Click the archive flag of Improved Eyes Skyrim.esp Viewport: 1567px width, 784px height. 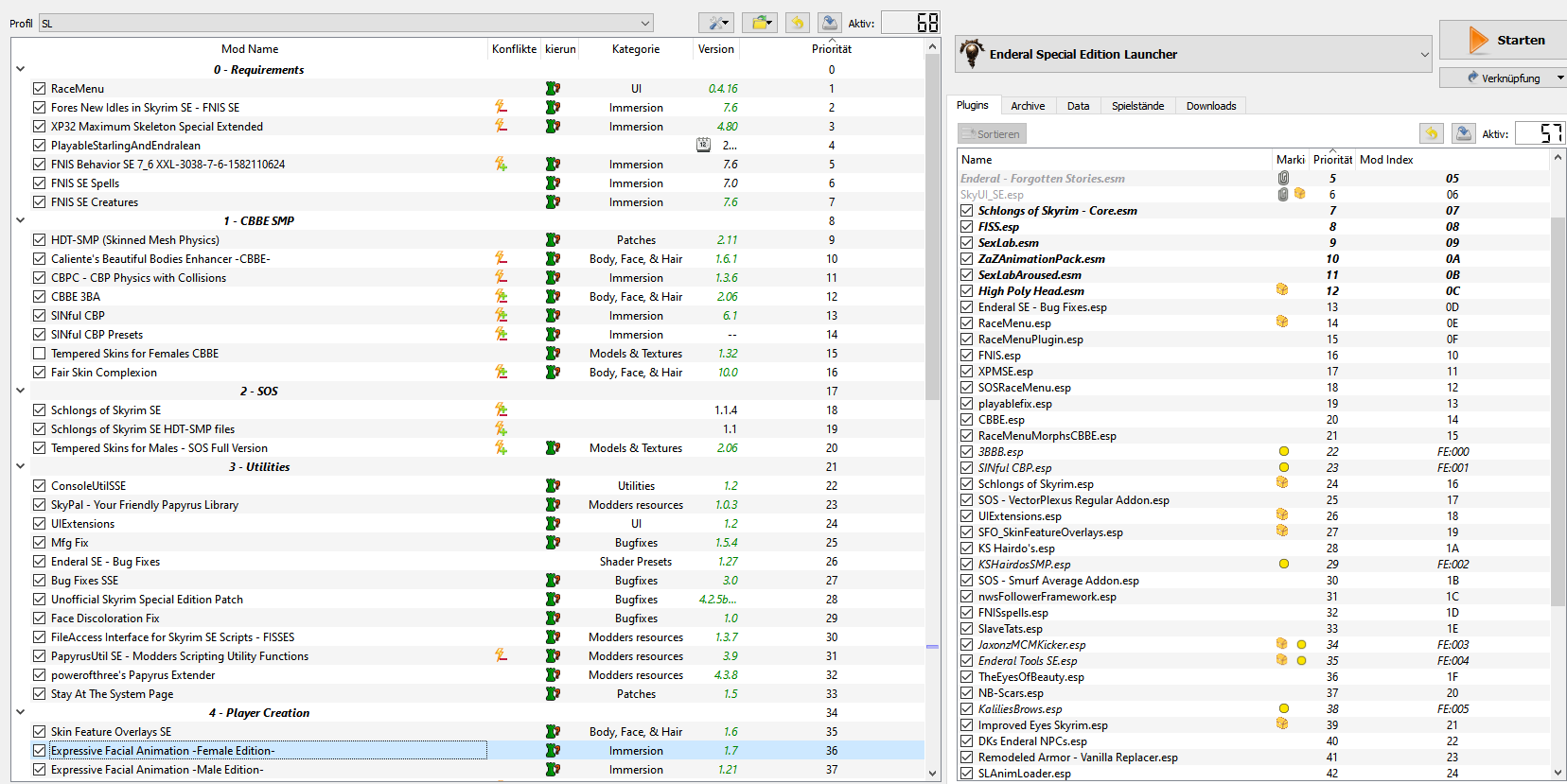pyautogui.click(x=1282, y=724)
